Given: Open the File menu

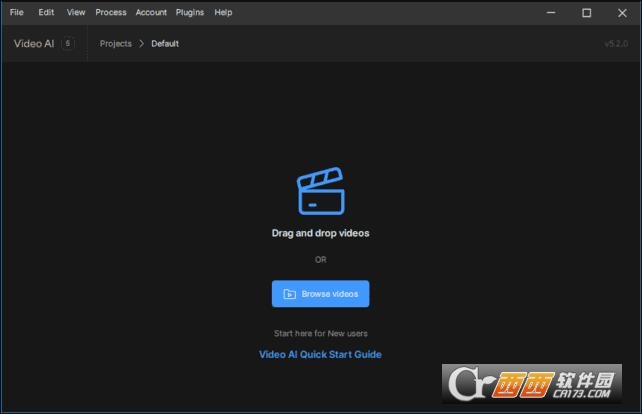Looking at the screenshot, I should [16, 12].
